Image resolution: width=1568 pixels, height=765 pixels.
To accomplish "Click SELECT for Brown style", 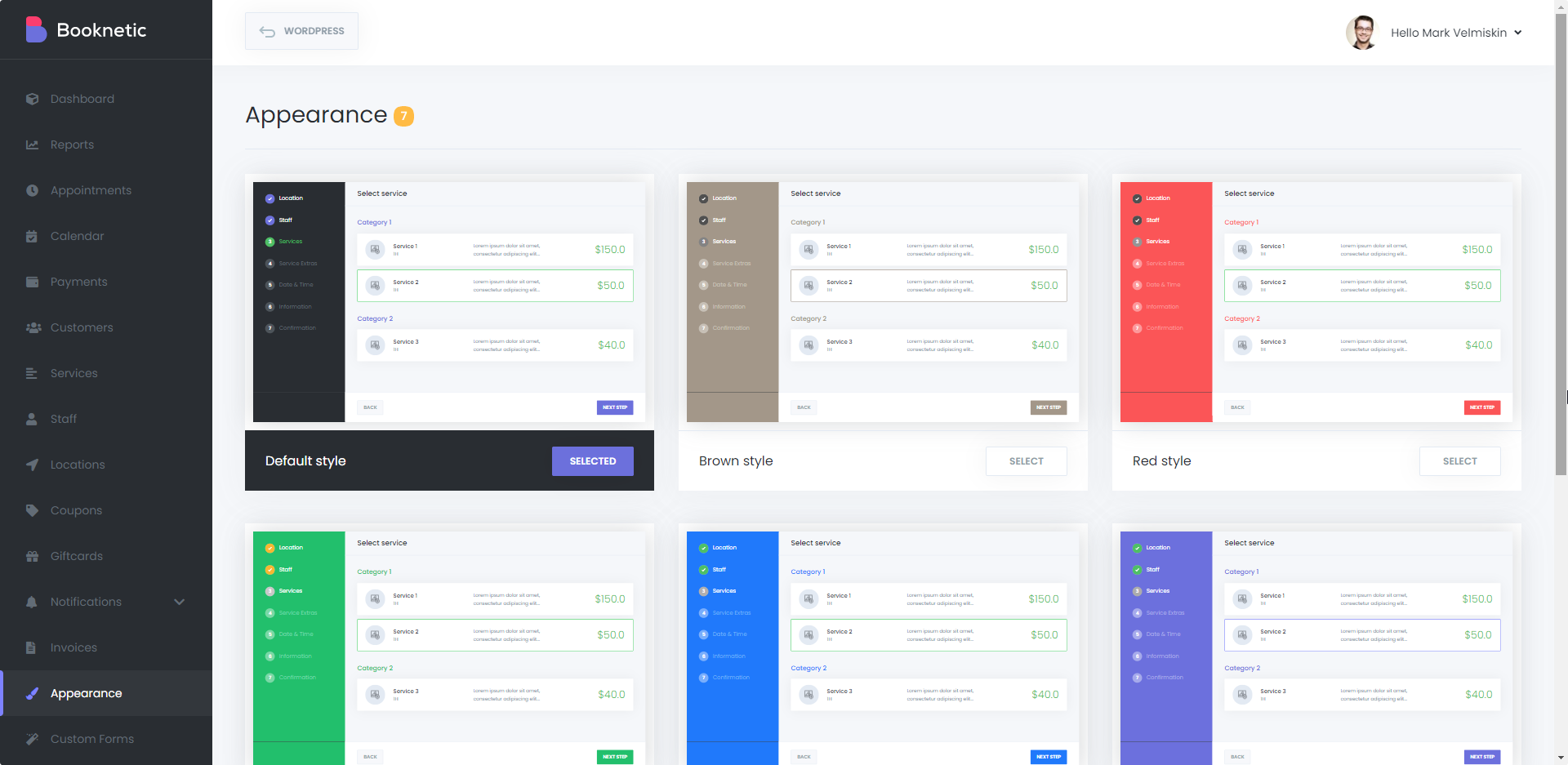I will 1027,461.
